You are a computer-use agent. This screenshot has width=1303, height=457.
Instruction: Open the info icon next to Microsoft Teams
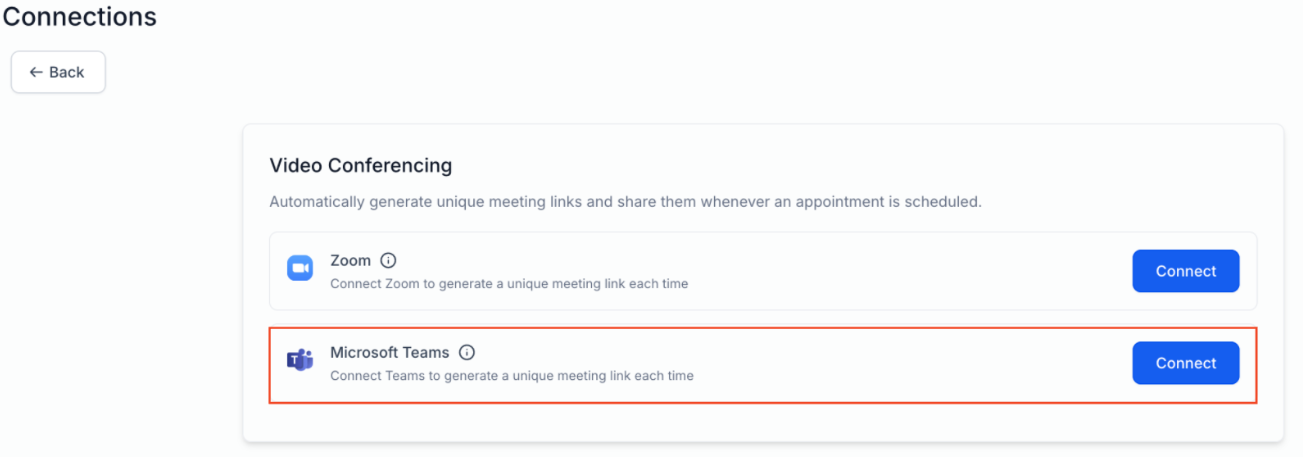pyautogui.click(x=467, y=352)
